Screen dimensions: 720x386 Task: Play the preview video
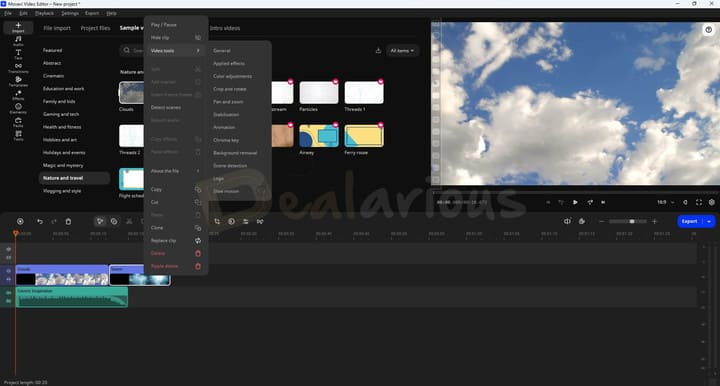coord(575,202)
